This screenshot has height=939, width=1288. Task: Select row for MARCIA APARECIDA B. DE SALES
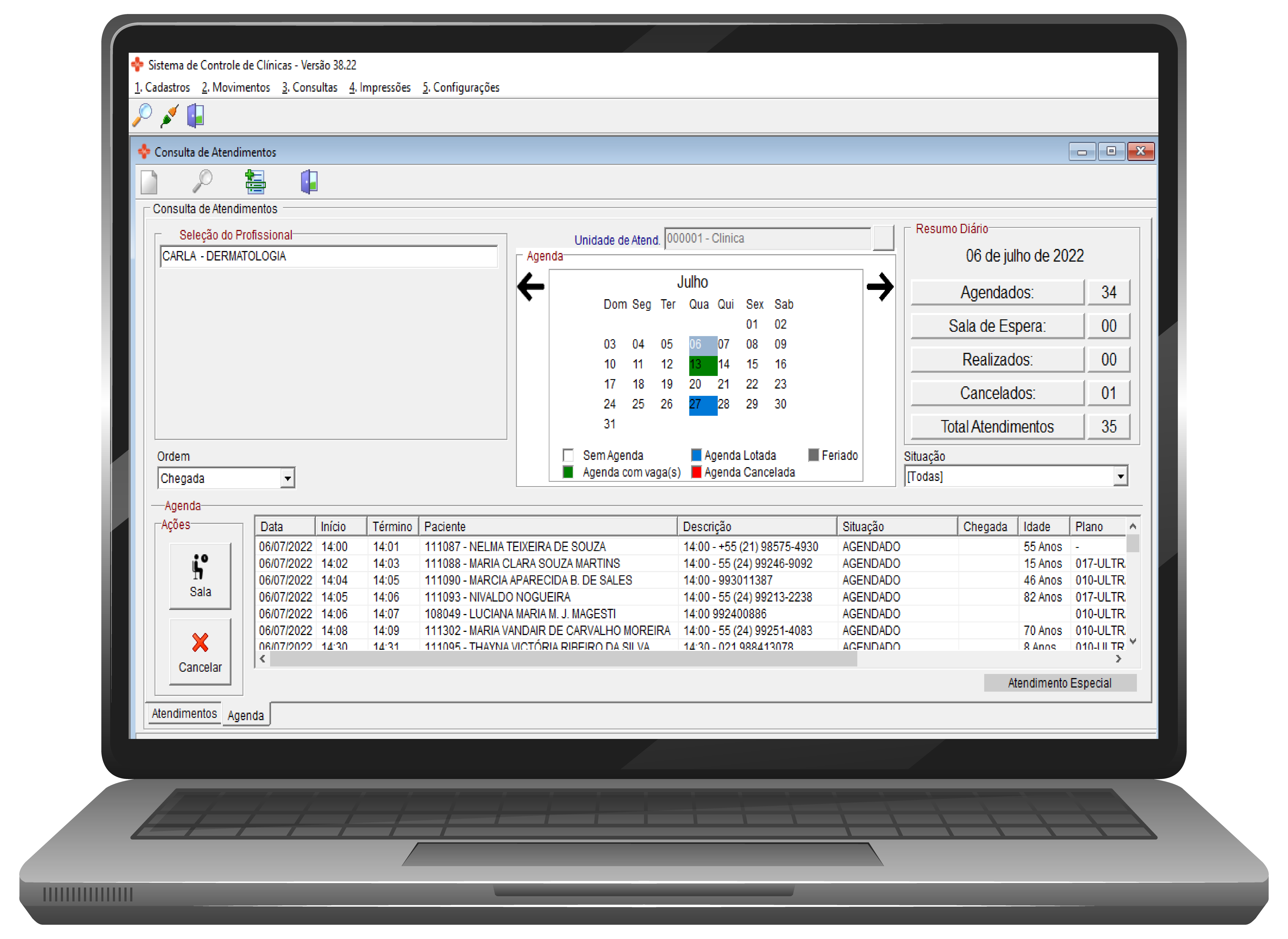tap(691, 580)
